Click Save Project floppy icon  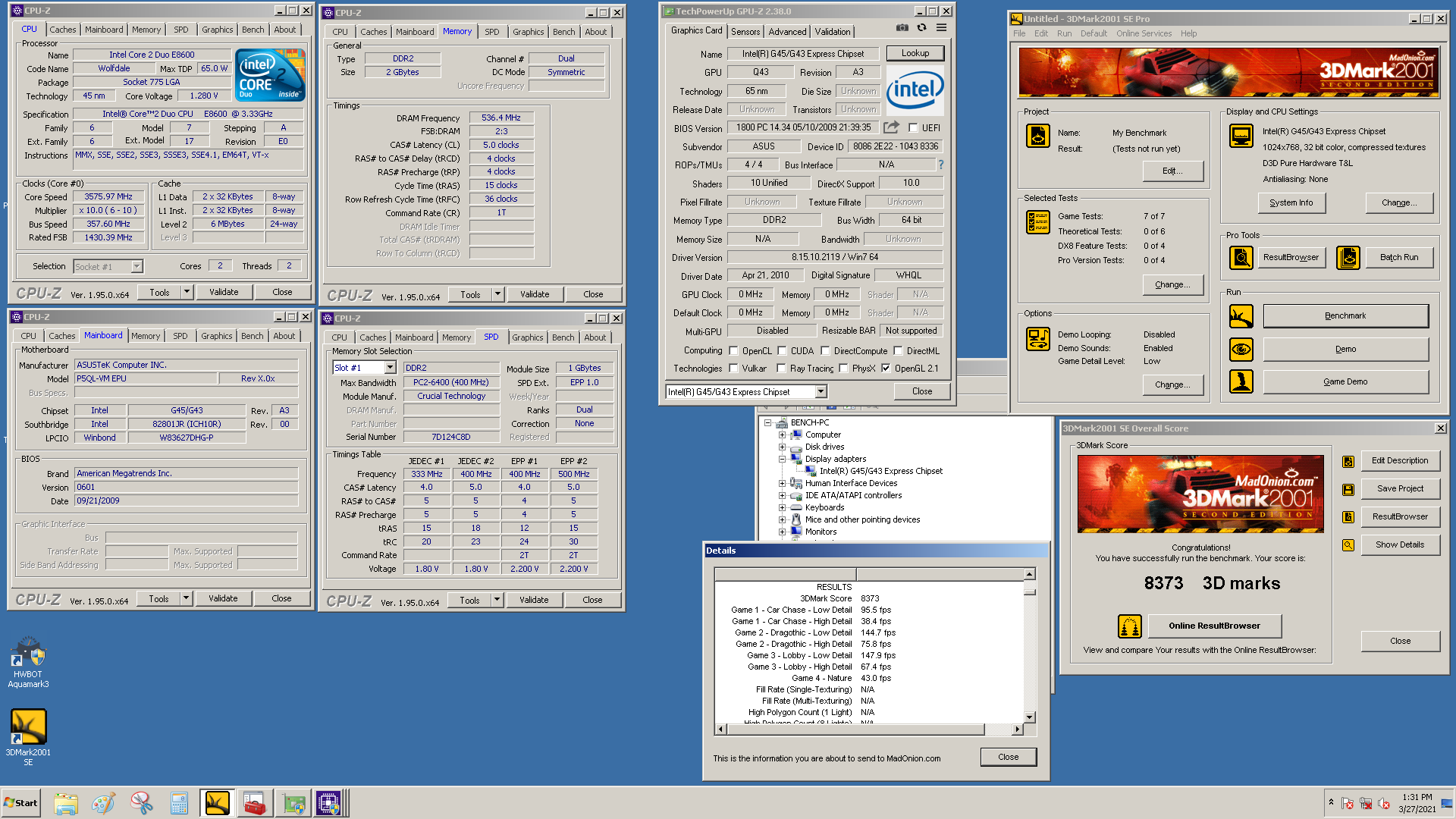[x=1348, y=489]
